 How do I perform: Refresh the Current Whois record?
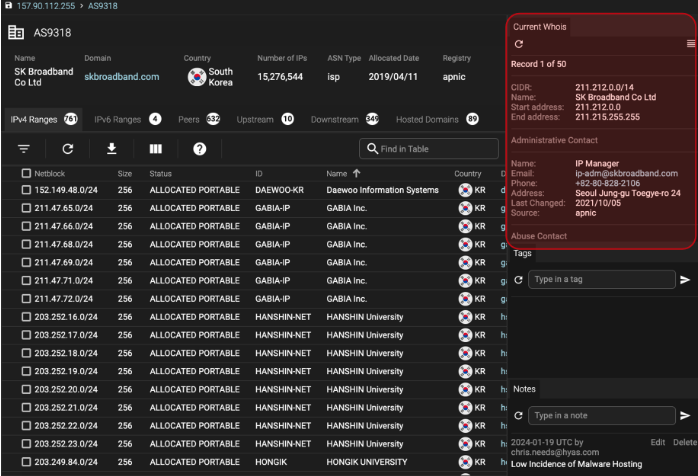click(x=518, y=45)
